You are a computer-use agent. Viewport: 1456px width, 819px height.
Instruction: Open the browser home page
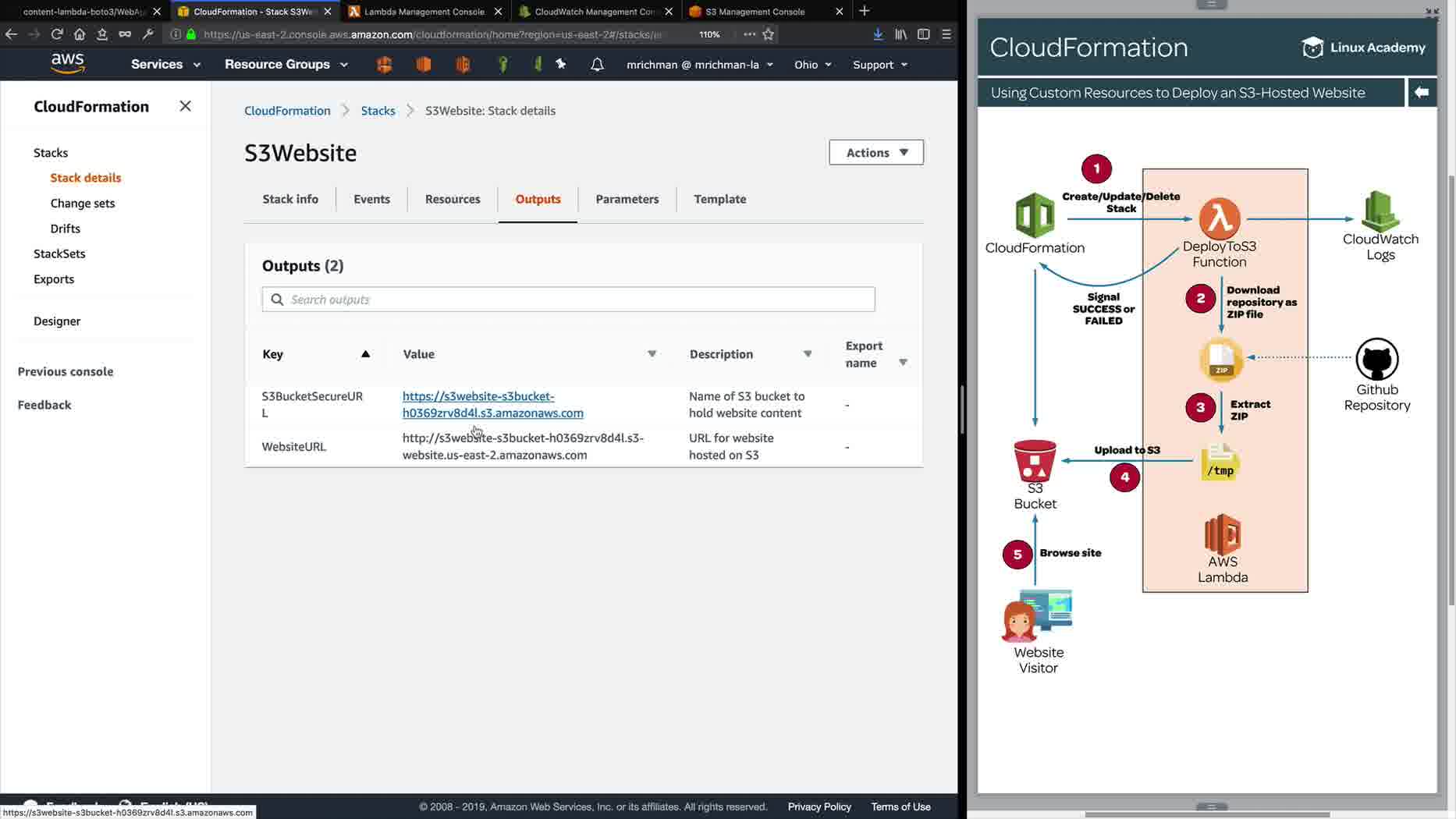tap(79, 34)
